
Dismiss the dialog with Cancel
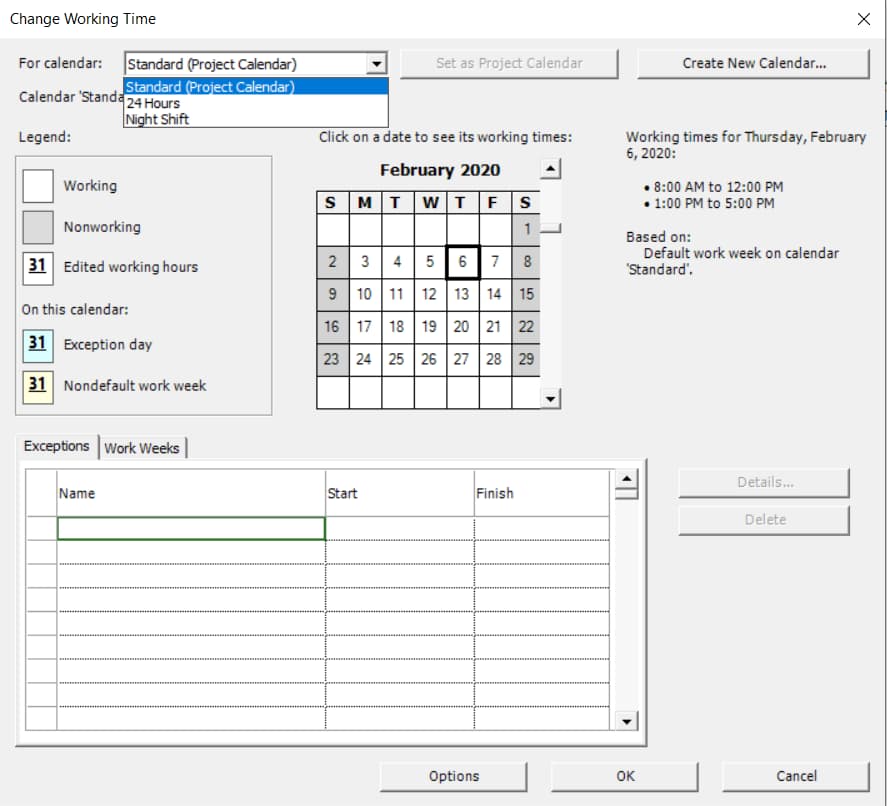point(796,776)
